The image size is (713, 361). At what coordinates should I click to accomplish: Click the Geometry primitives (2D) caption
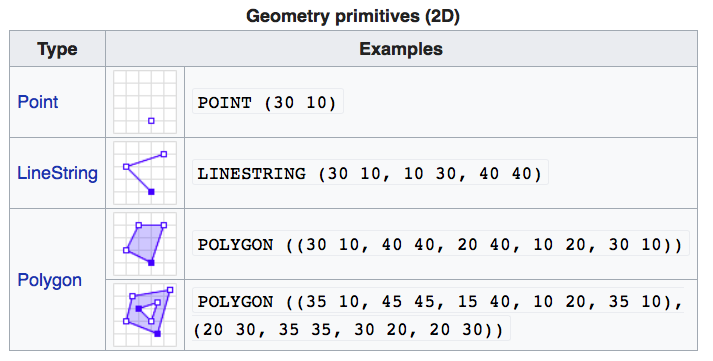(x=353, y=16)
